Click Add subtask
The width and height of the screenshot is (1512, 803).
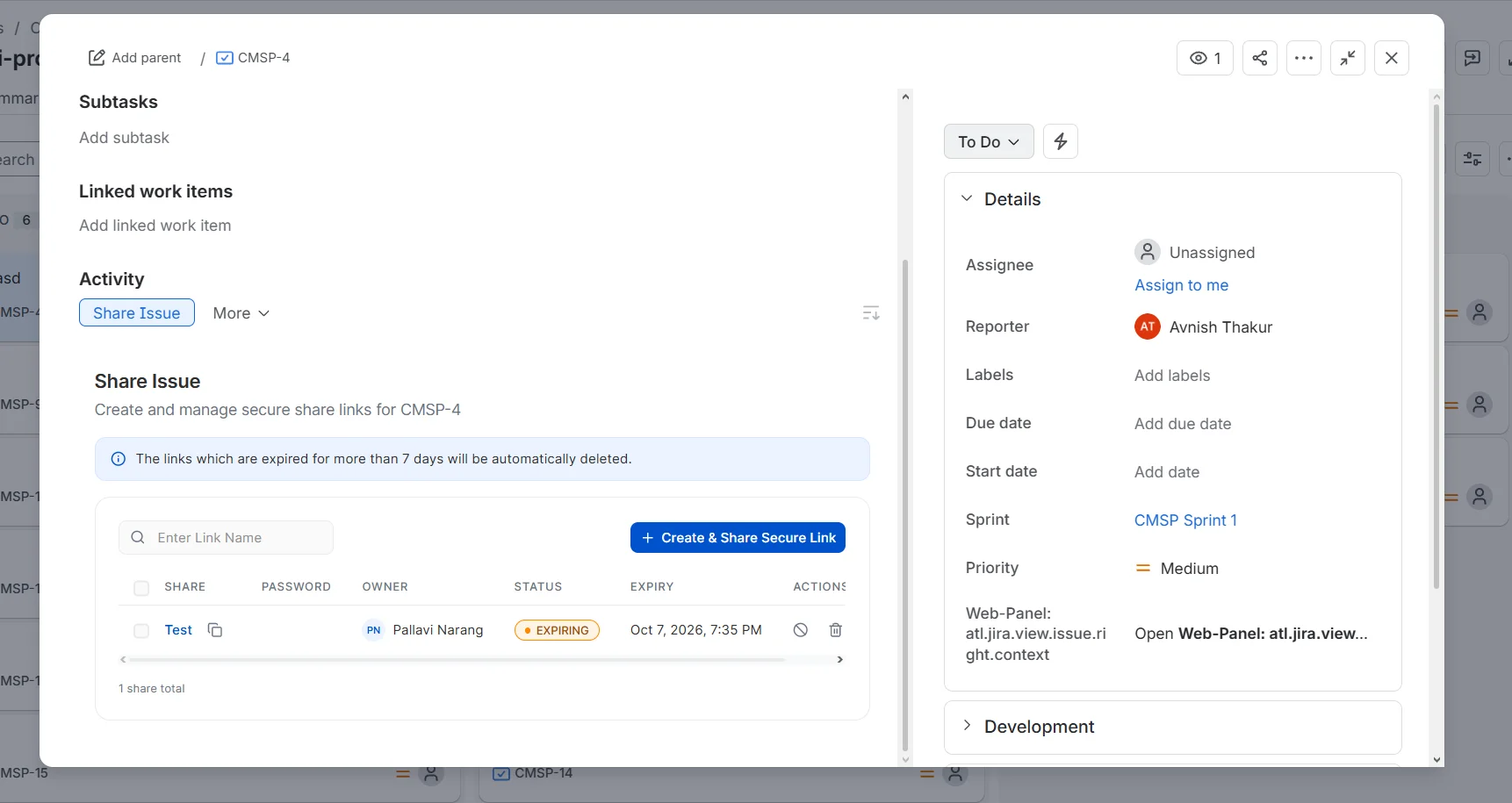pyautogui.click(x=124, y=138)
